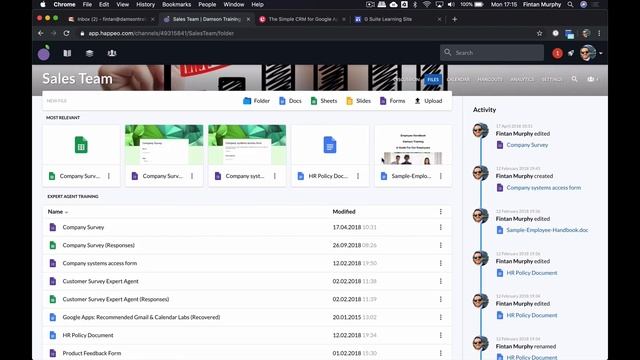Open options for Customer Survey Expert Agent row
Image resolution: width=640 pixels, height=360 pixels.
[x=441, y=281]
